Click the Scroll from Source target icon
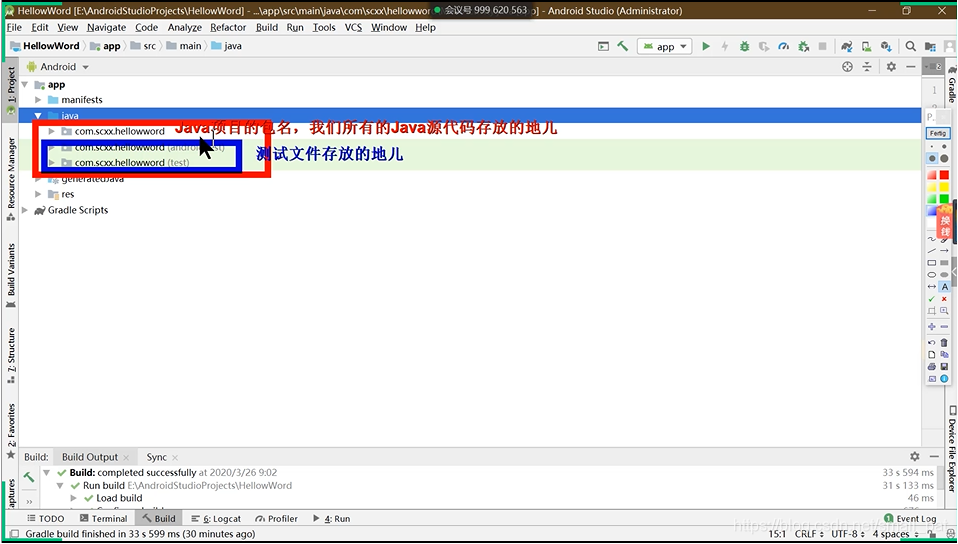This screenshot has height=544, width=958. point(847,67)
